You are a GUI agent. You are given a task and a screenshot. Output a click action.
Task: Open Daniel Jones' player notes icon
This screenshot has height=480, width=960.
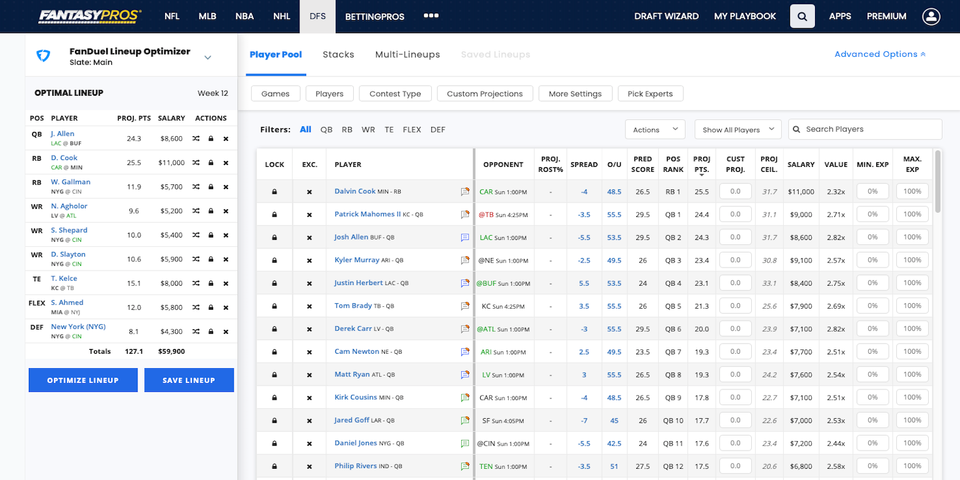[x=465, y=443]
